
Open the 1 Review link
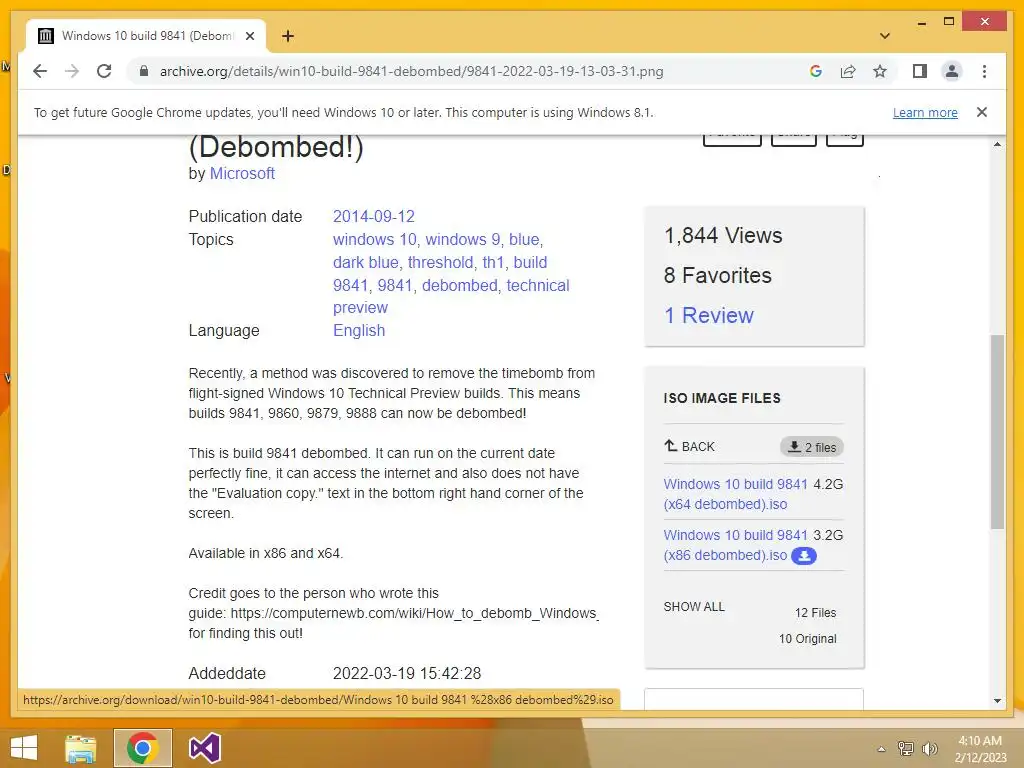pyautogui.click(x=709, y=315)
